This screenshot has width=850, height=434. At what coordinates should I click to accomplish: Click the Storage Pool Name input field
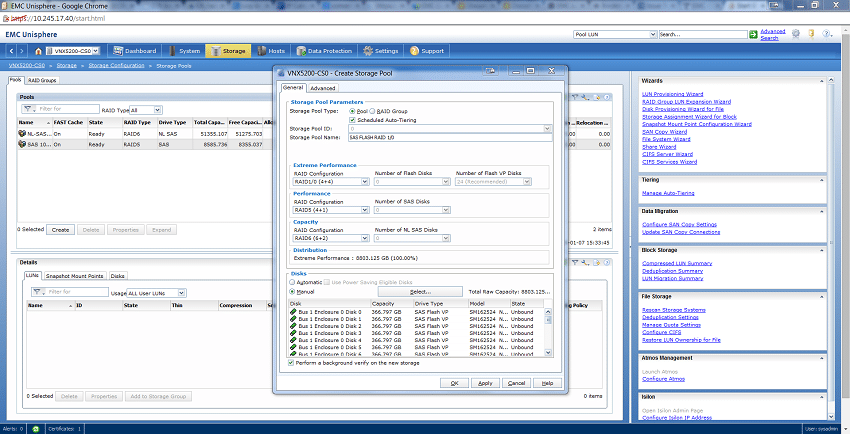click(450, 138)
